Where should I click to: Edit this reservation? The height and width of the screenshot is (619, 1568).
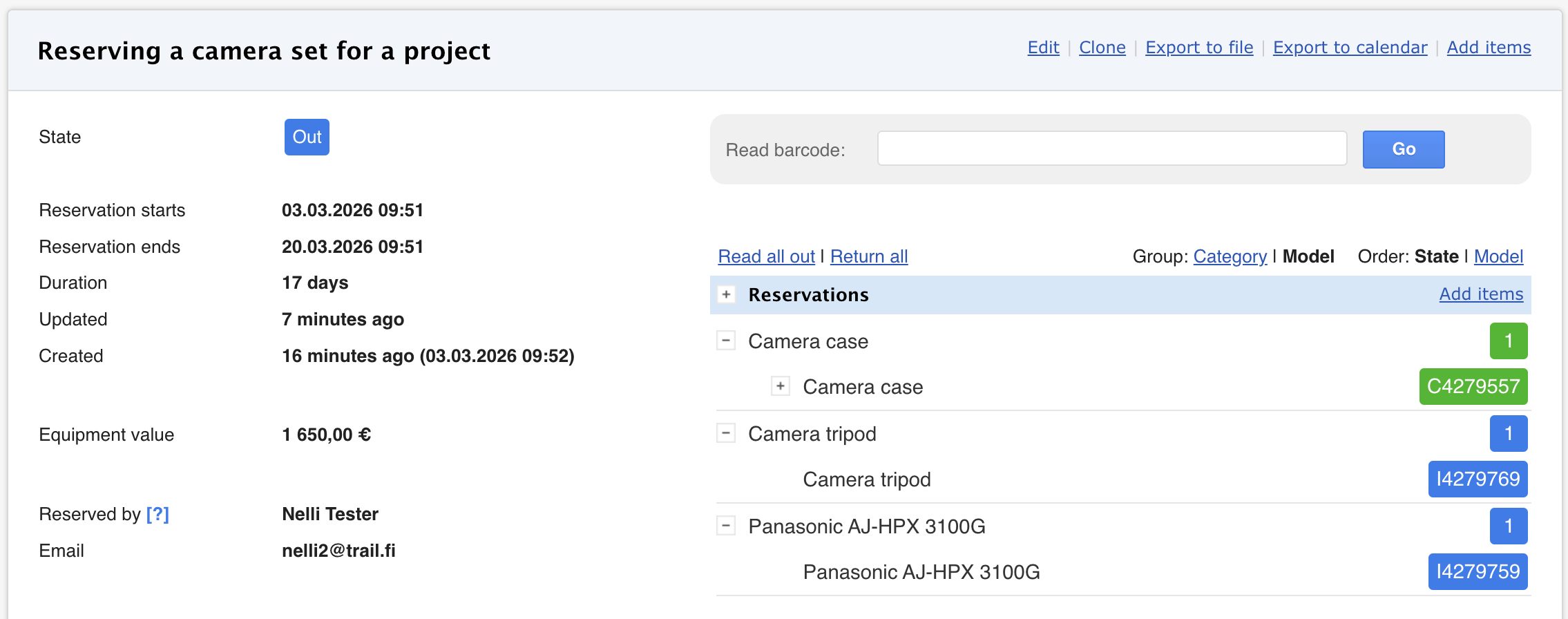1043,48
